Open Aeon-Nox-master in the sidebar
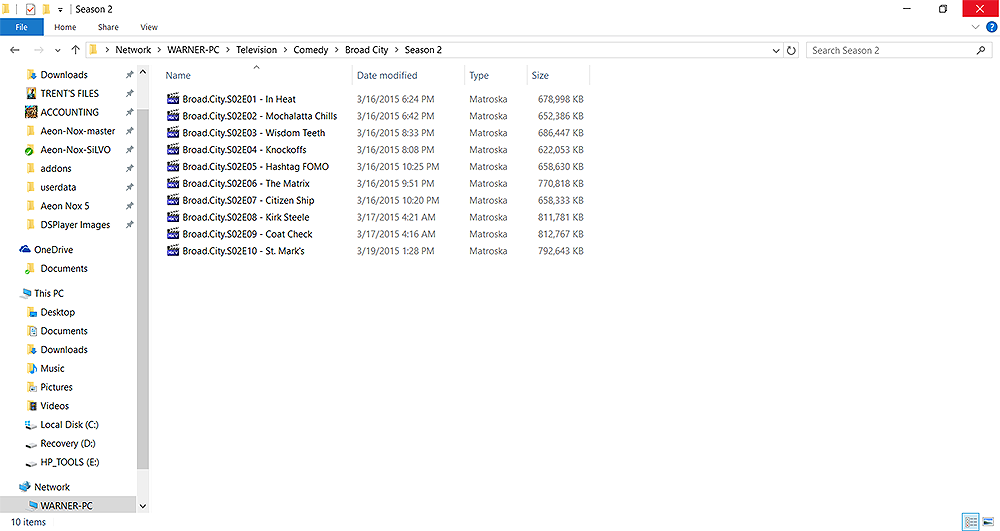This screenshot has width=1000, height=531. (x=78, y=131)
